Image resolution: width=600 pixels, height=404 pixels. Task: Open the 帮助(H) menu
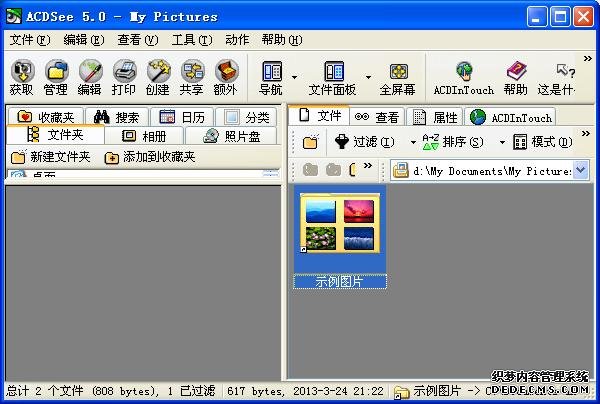(282, 40)
